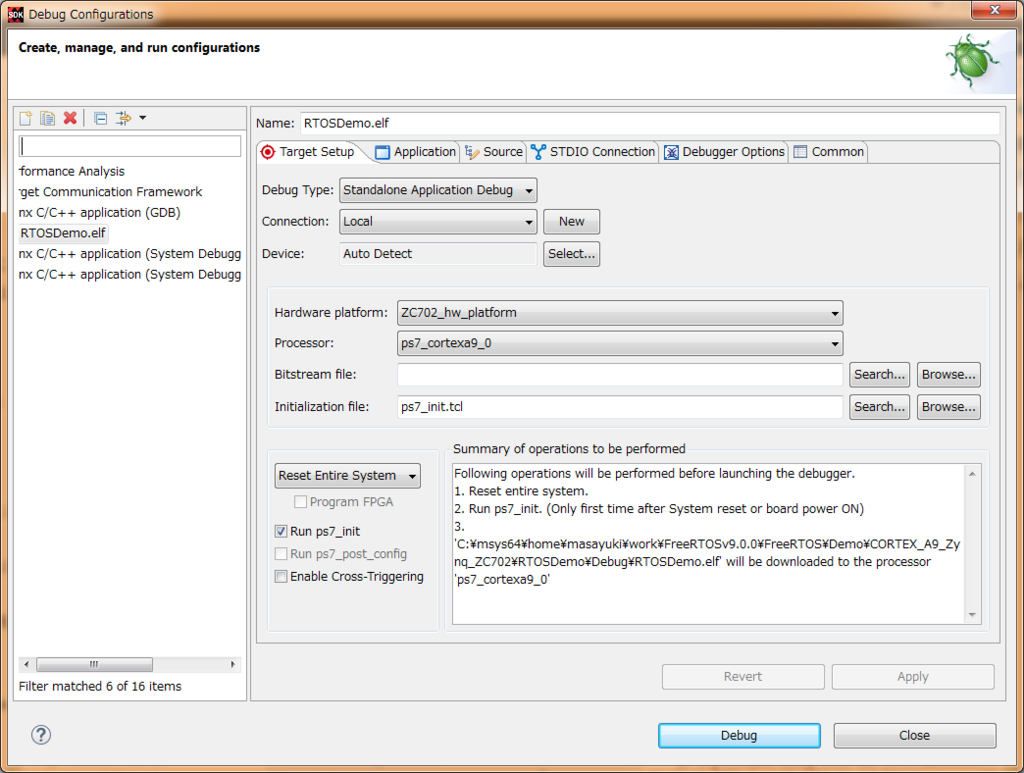Select the C/C++ application (GDB) item
This screenshot has width=1024, height=773.
(99, 212)
